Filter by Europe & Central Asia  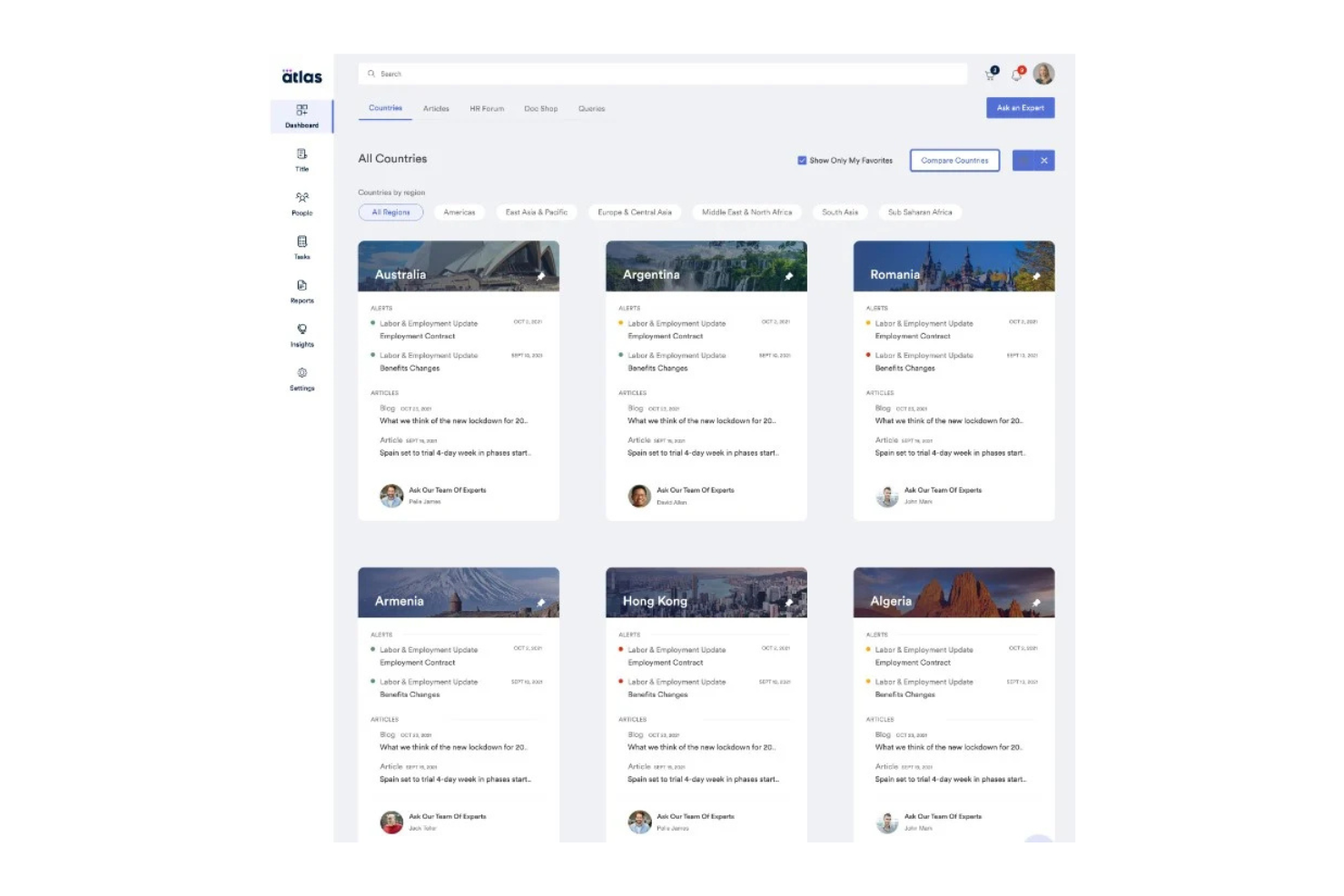tap(635, 212)
